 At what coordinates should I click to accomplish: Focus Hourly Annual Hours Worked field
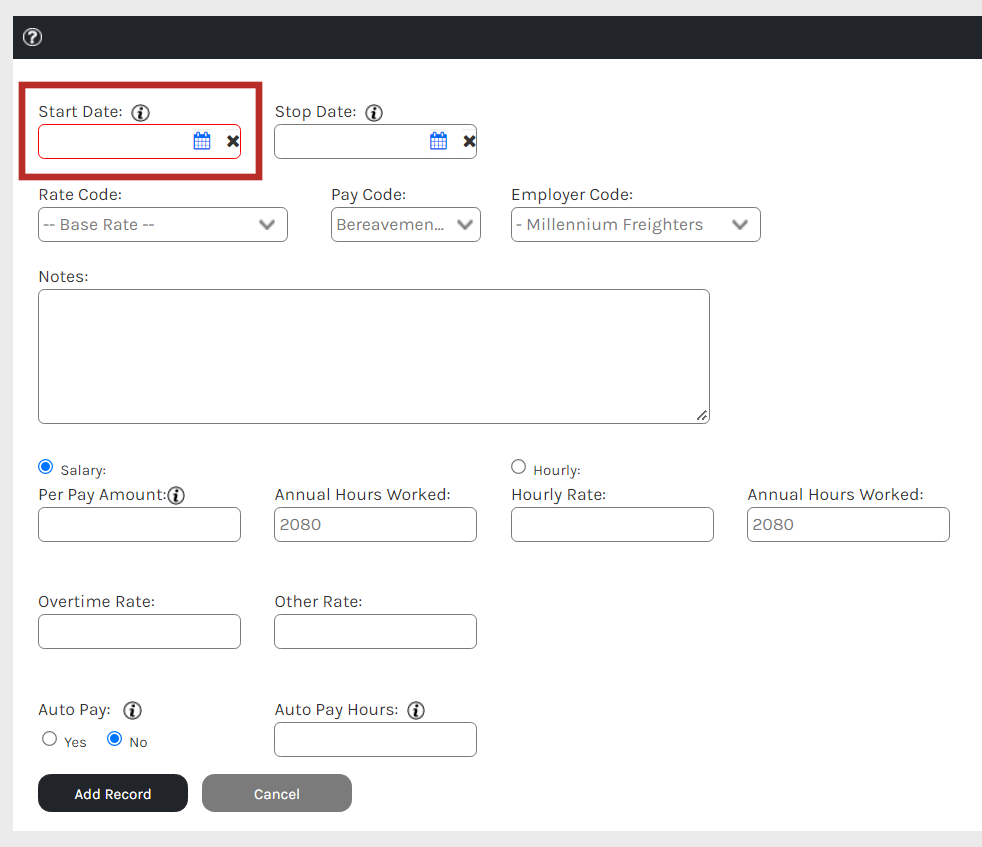848,524
